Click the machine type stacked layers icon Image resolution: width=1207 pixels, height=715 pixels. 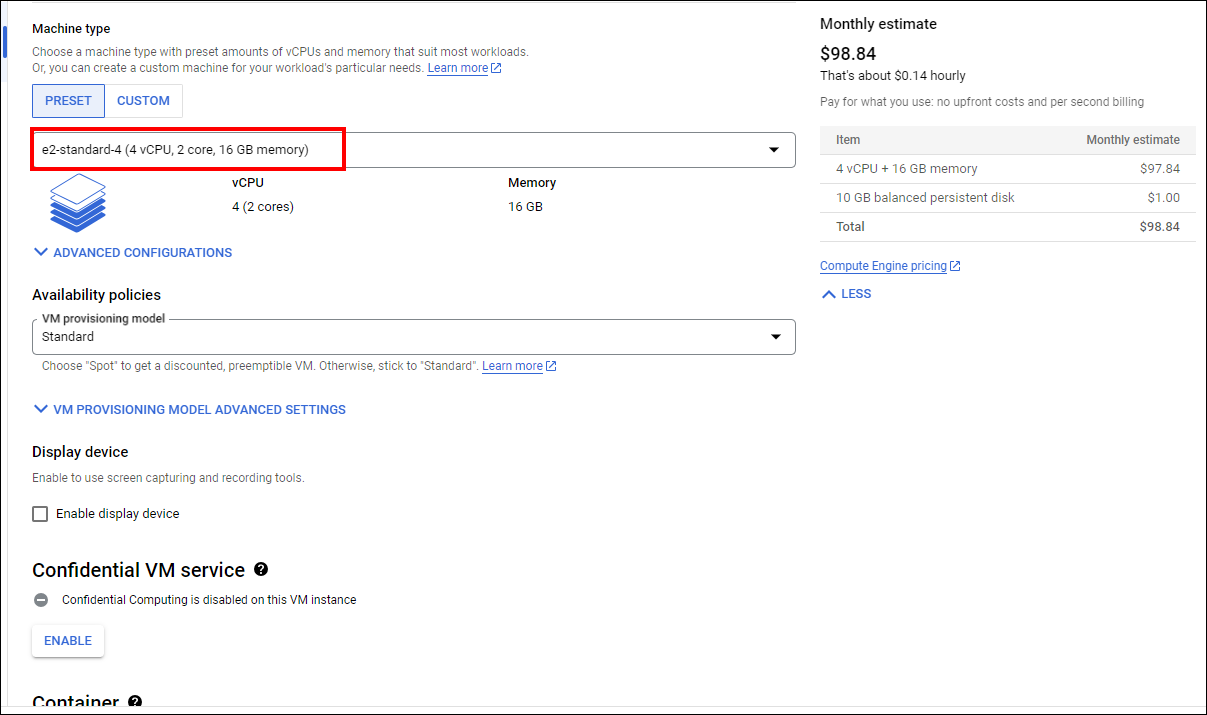78,202
